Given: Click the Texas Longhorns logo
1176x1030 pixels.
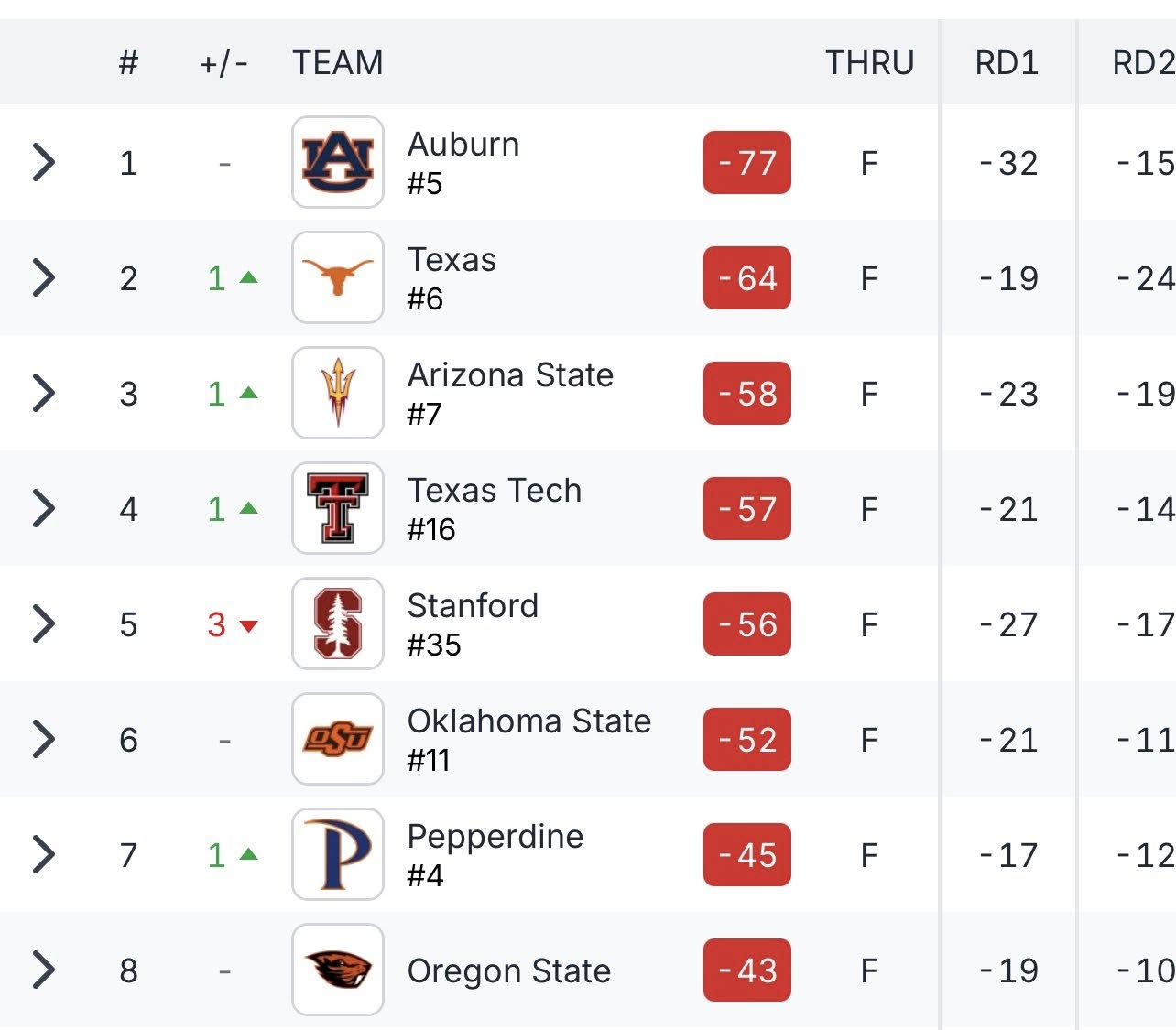Looking at the screenshot, I should 337,277.
